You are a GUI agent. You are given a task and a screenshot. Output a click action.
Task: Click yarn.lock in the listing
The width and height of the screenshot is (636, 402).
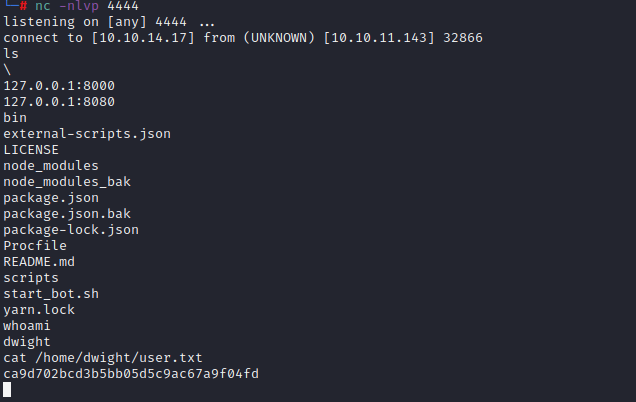tap(39, 310)
